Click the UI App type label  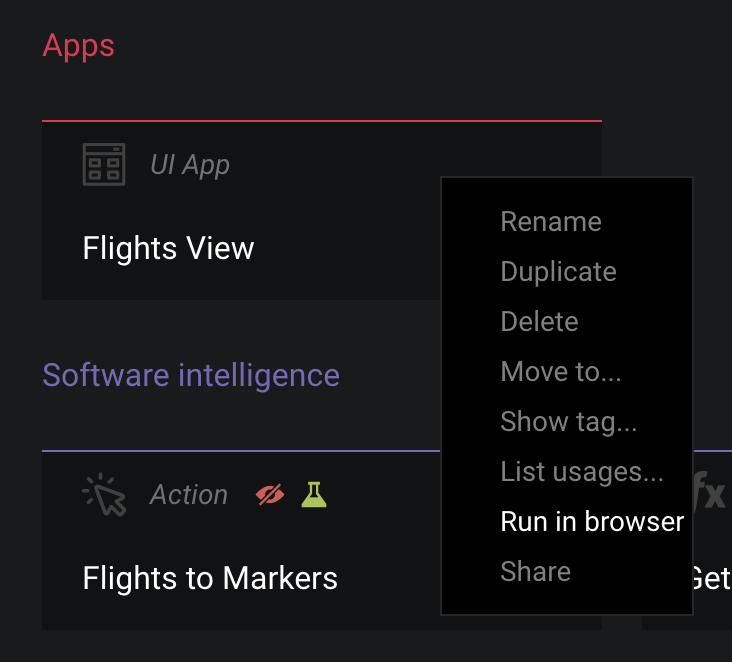click(x=190, y=165)
